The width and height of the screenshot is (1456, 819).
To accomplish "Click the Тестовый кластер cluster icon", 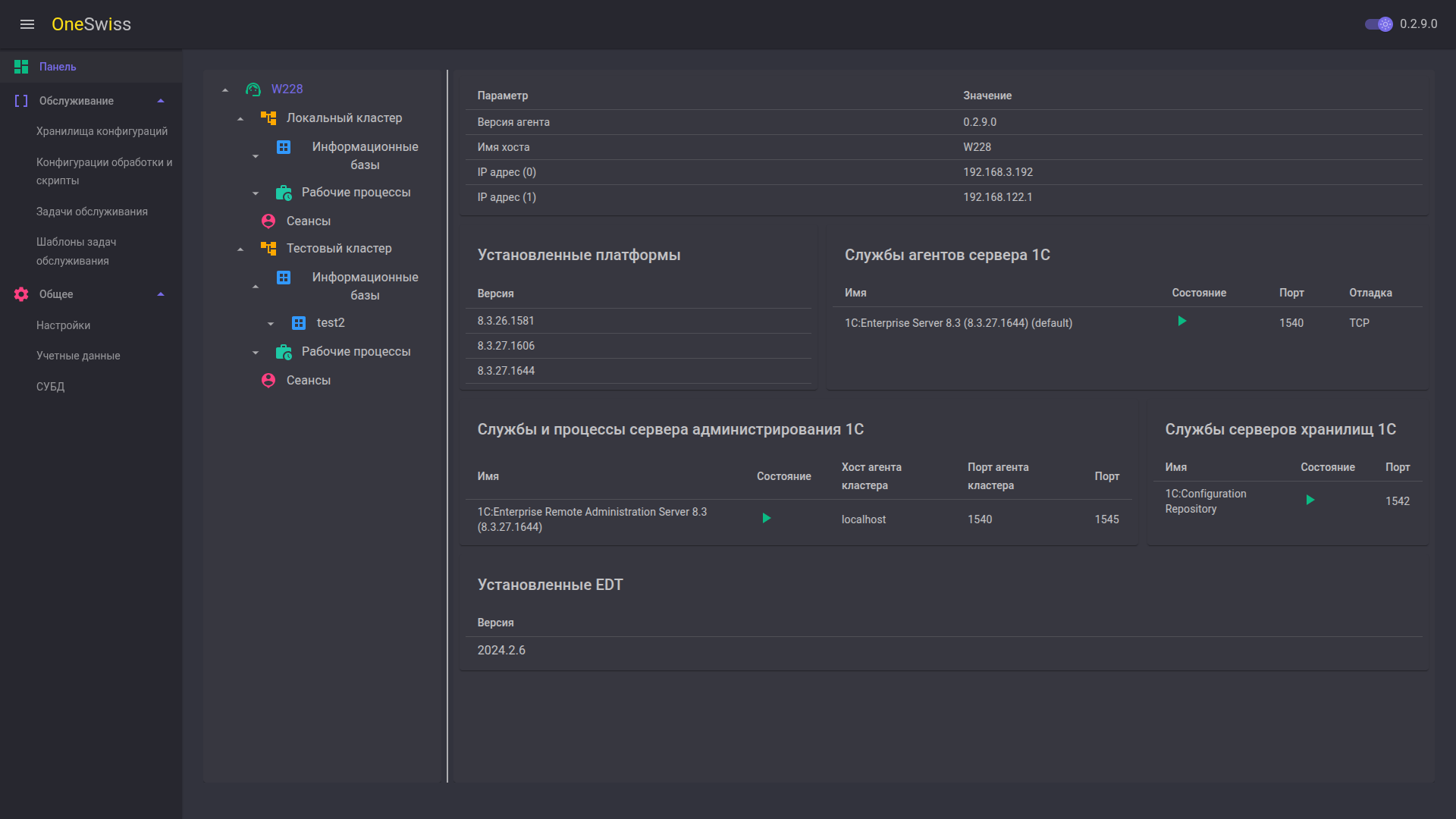I will coord(268,249).
